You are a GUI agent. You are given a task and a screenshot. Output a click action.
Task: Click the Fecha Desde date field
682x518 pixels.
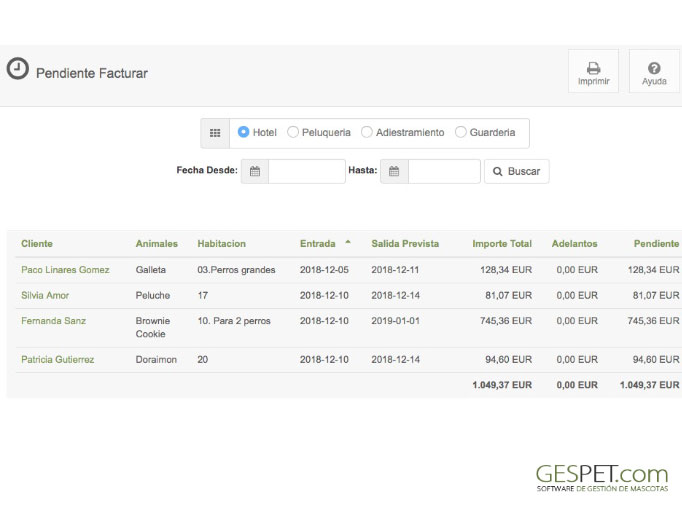click(x=306, y=172)
